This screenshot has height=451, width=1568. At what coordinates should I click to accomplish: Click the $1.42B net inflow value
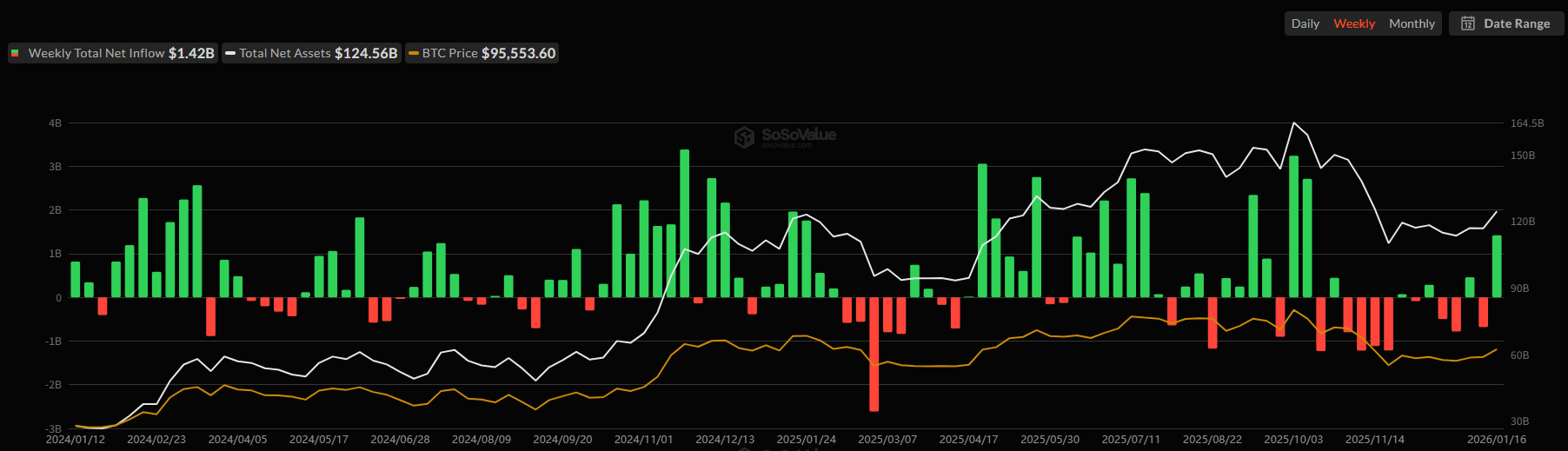191,54
